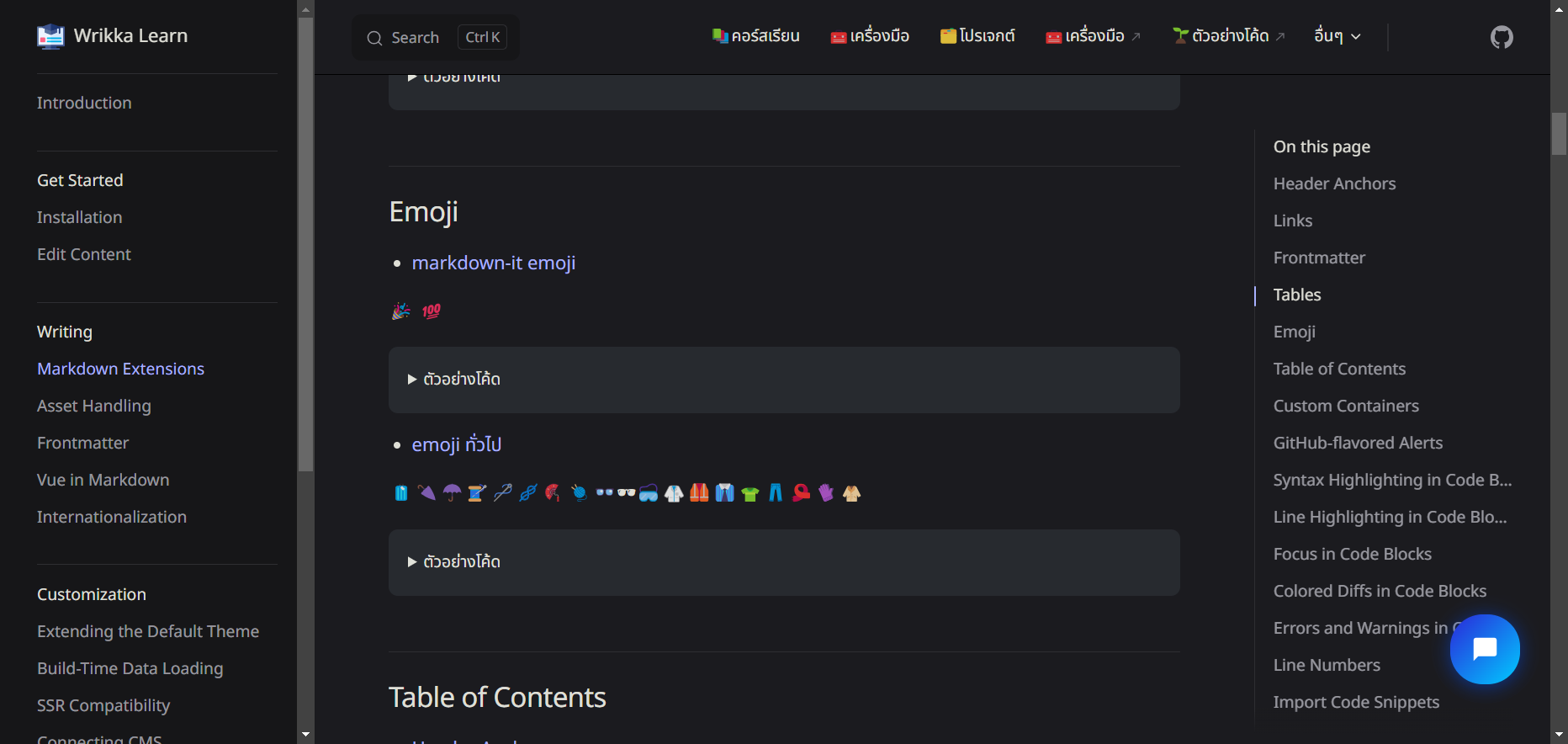1568x744 pixels.
Task: Click the Wrikka Learn logo
Action: [x=50, y=36]
